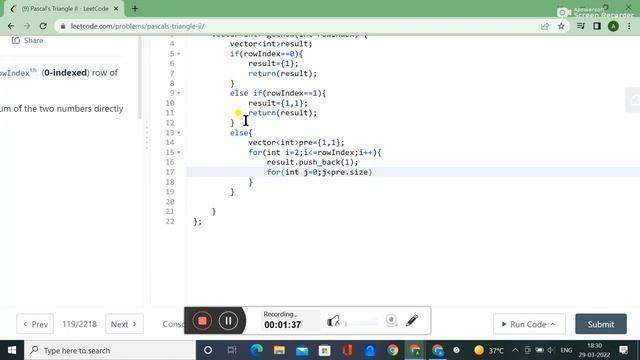Open Microsoft Store from taskbar
The height and width of the screenshot is (360, 640).
point(324,350)
